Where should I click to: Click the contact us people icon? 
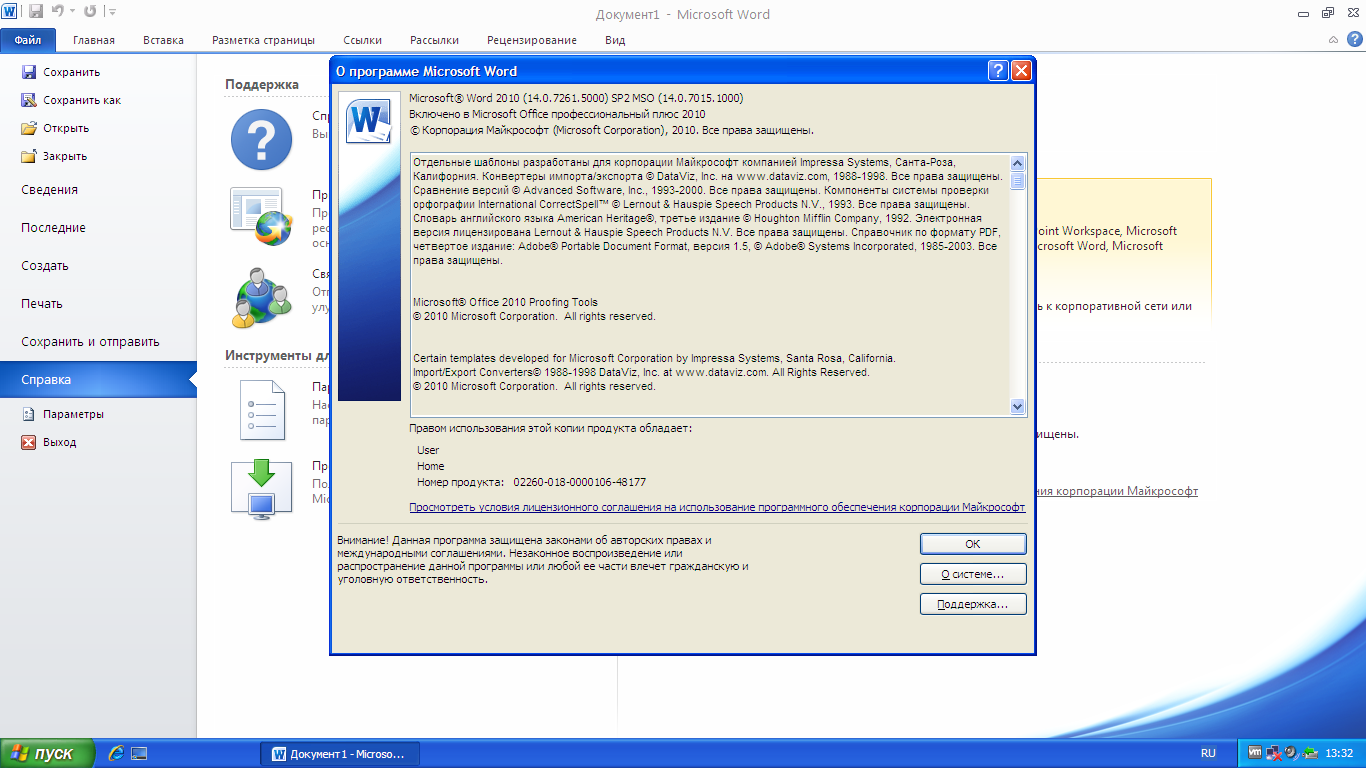click(x=261, y=298)
